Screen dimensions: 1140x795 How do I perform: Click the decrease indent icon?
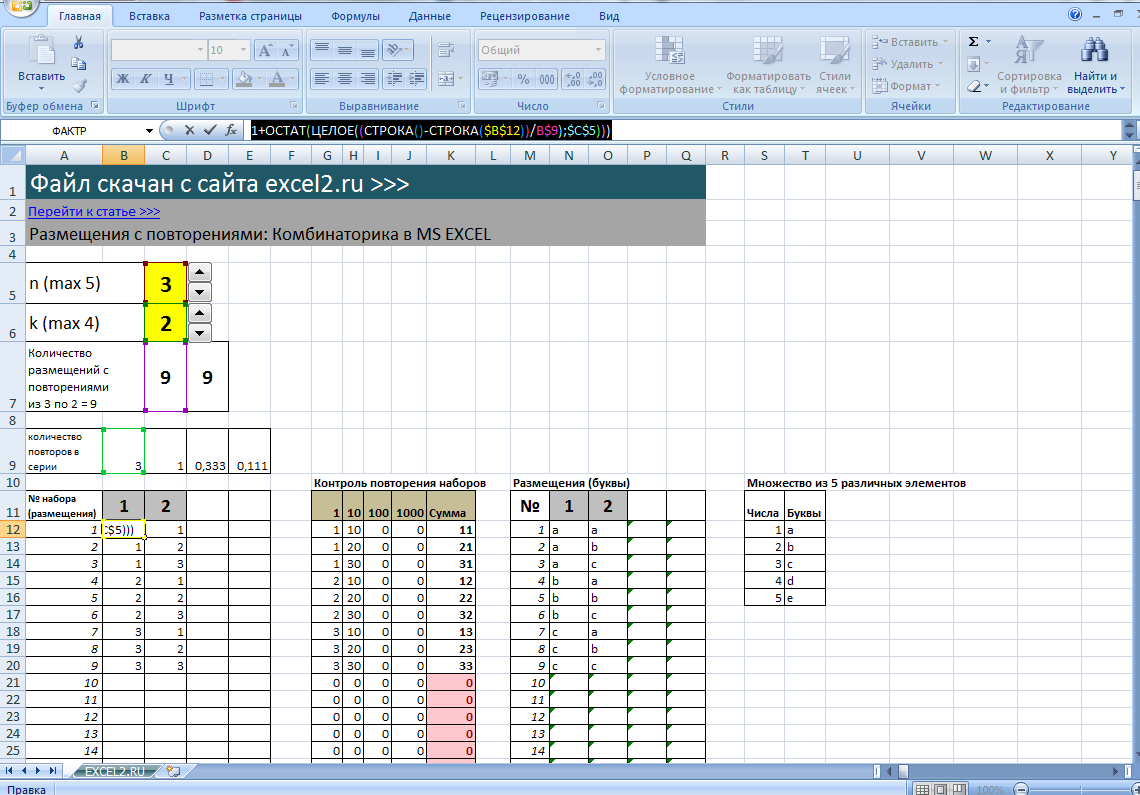(394, 79)
